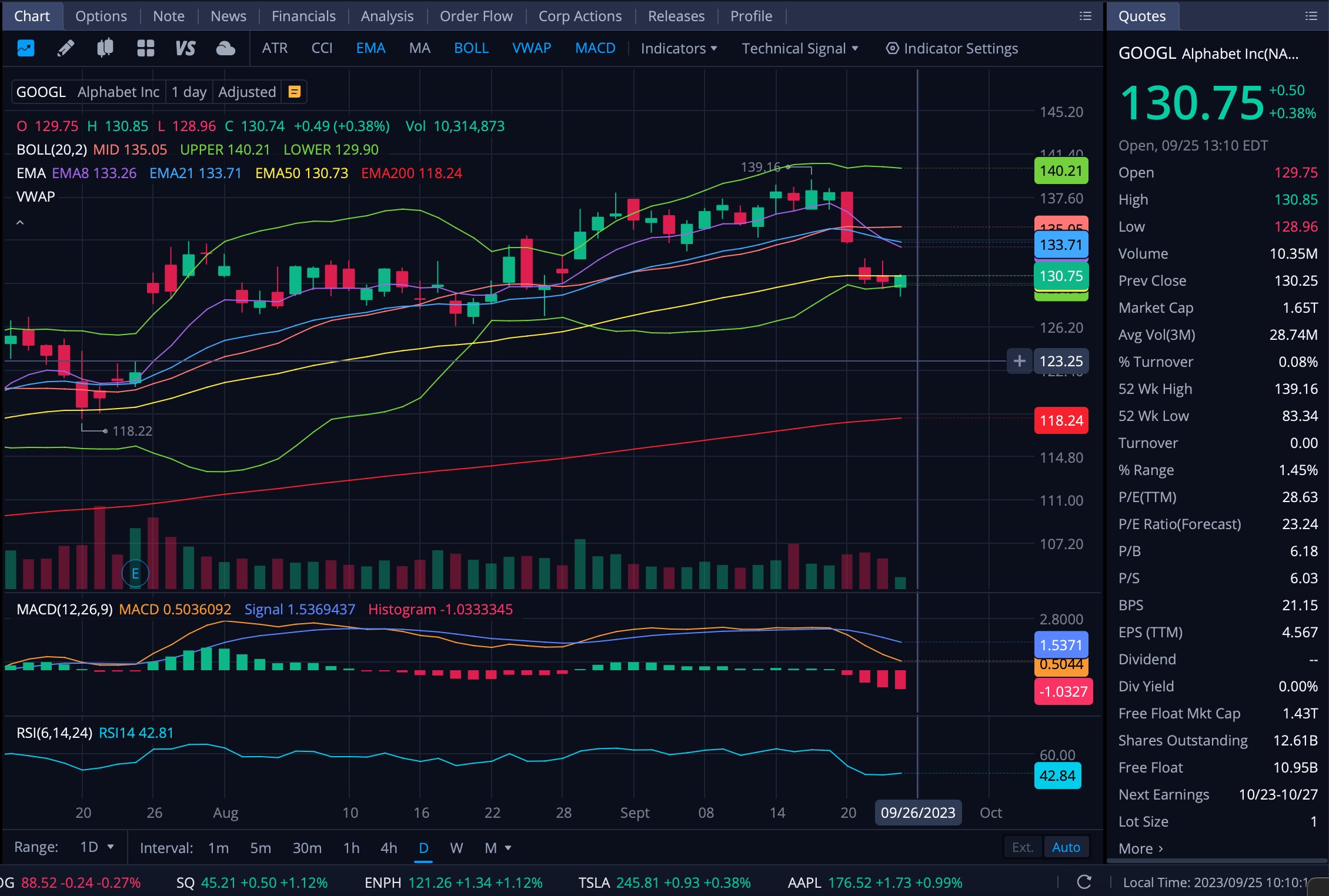Open the Order Flow tab
The image size is (1329, 896).
point(476,16)
